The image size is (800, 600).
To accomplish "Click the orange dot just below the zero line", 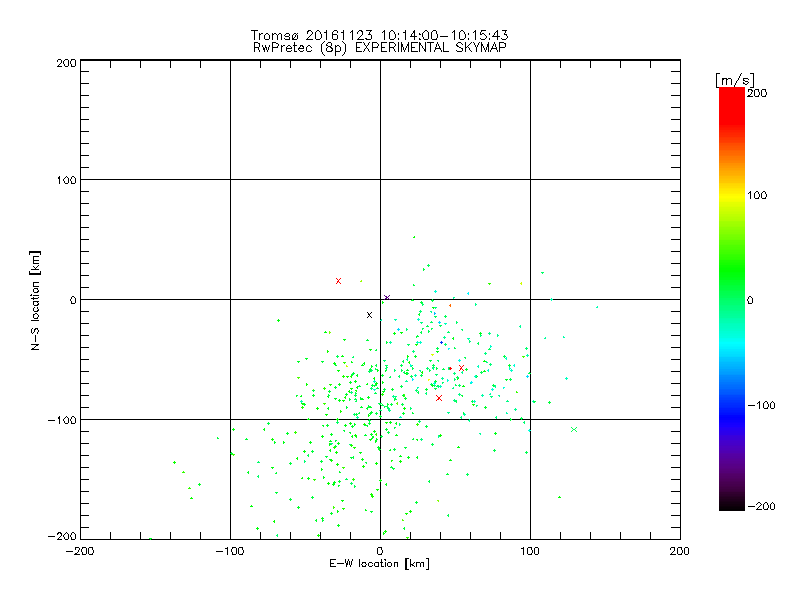I will pos(449,306).
